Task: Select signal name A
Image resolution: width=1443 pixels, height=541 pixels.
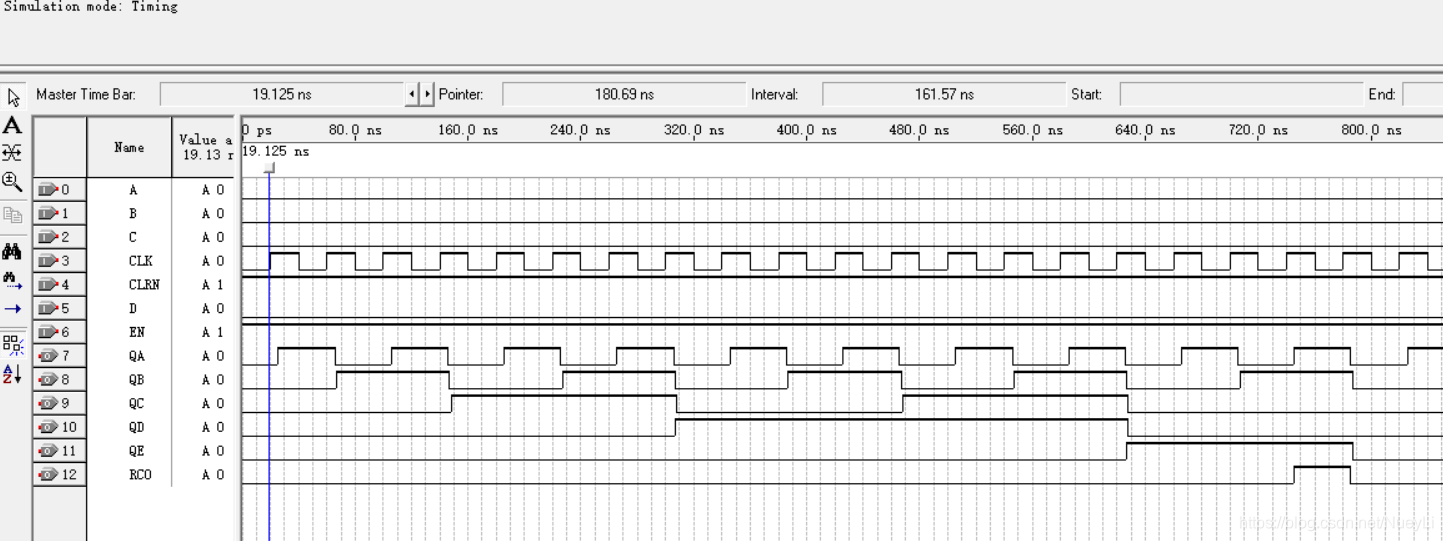Action: tap(133, 189)
